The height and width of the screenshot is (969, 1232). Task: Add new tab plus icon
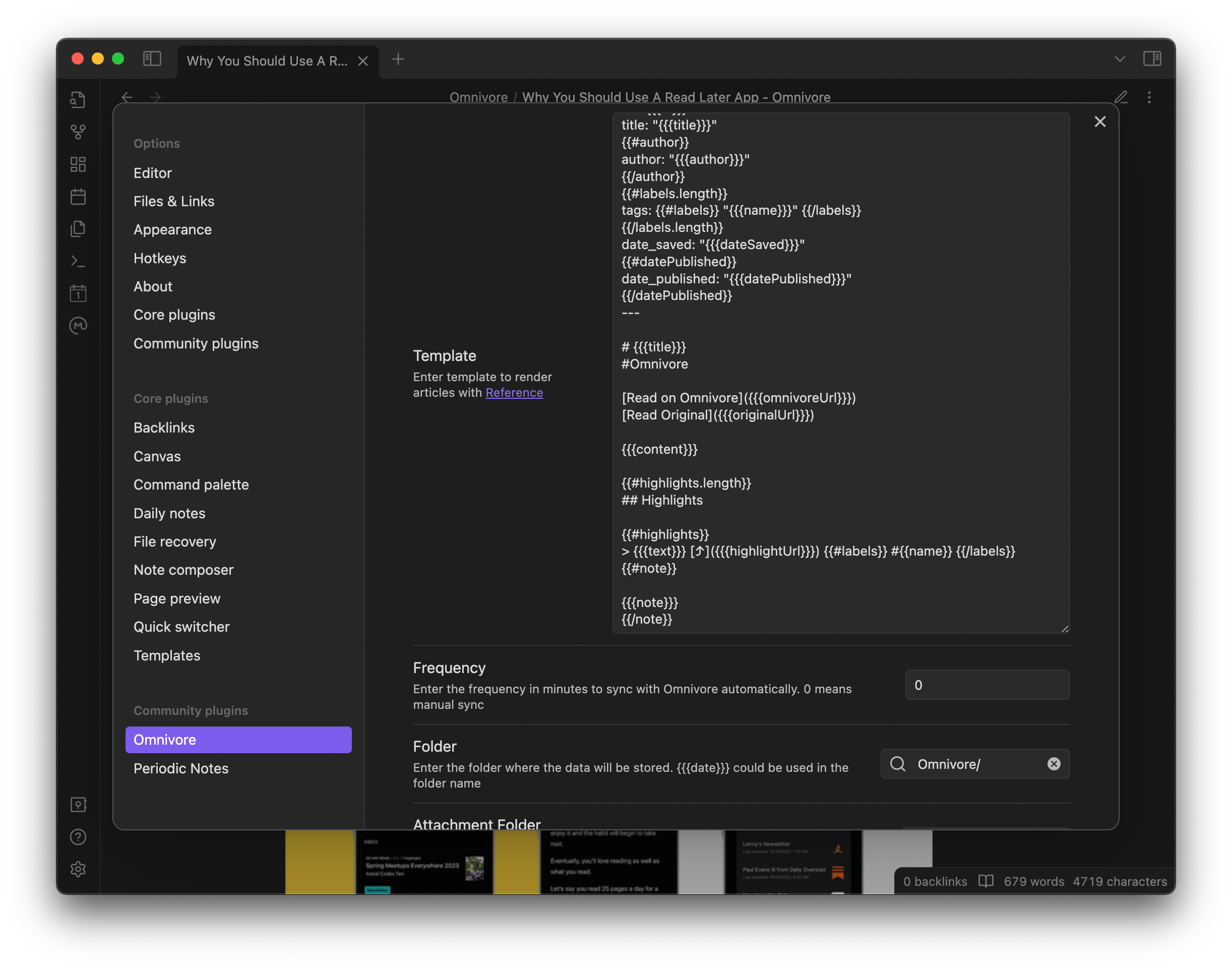pos(398,59)
